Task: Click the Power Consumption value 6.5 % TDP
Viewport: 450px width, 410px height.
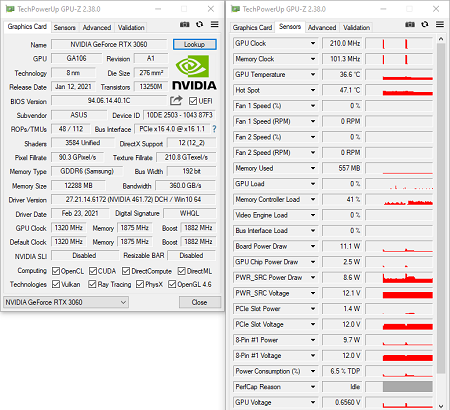Action: (342, 371)
